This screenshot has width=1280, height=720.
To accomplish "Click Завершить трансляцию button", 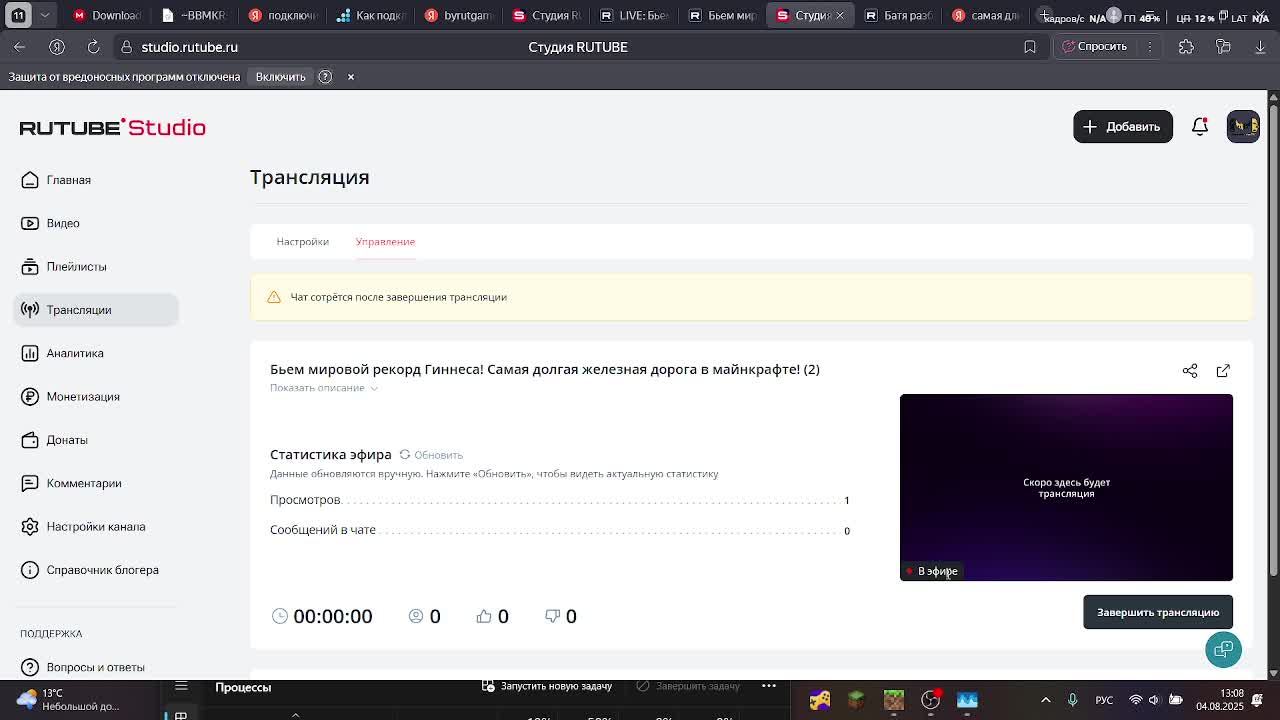I will (x=1158, y=612).
